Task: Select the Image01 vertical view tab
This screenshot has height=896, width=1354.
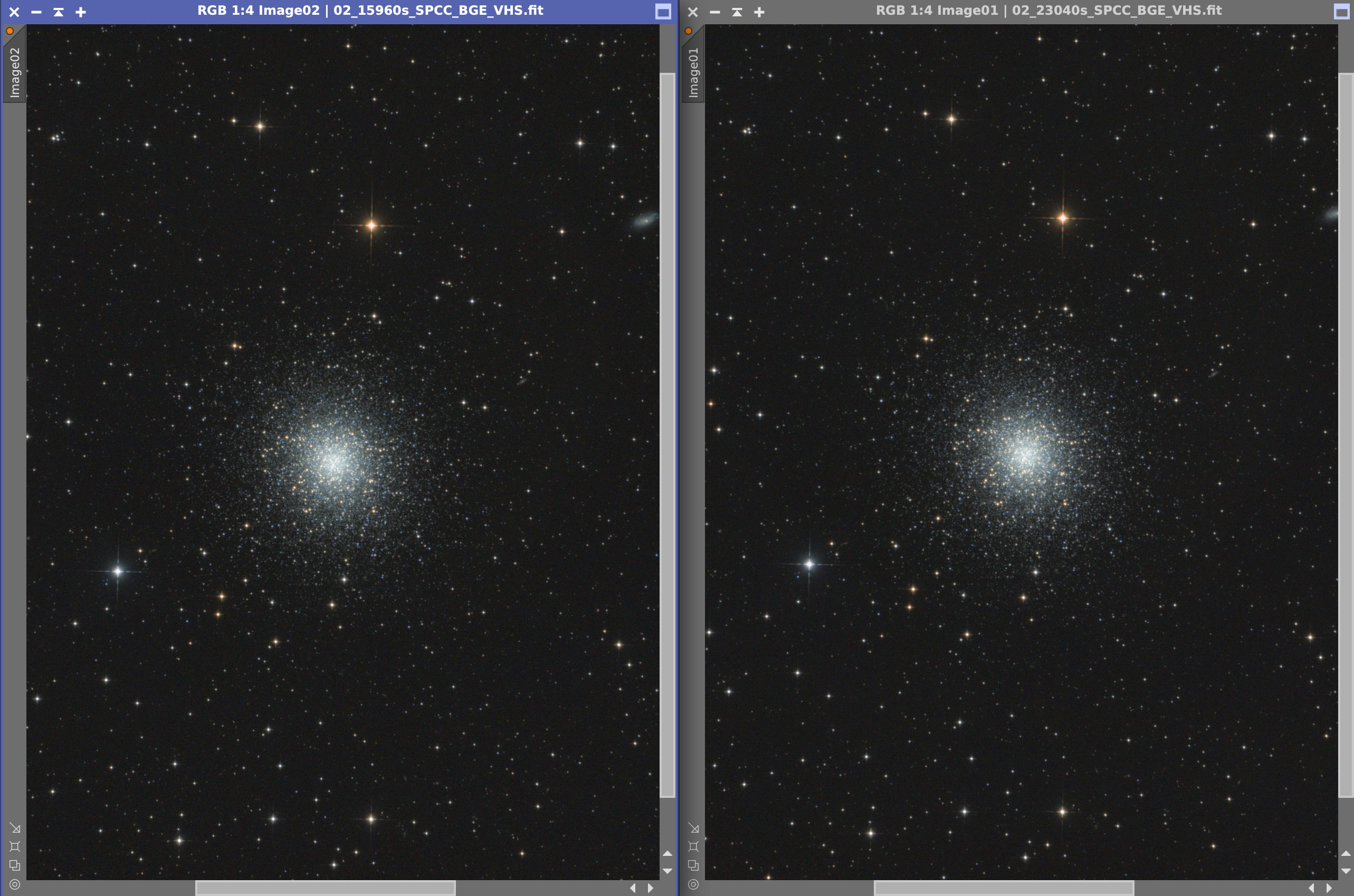Action: coord(693,72)
